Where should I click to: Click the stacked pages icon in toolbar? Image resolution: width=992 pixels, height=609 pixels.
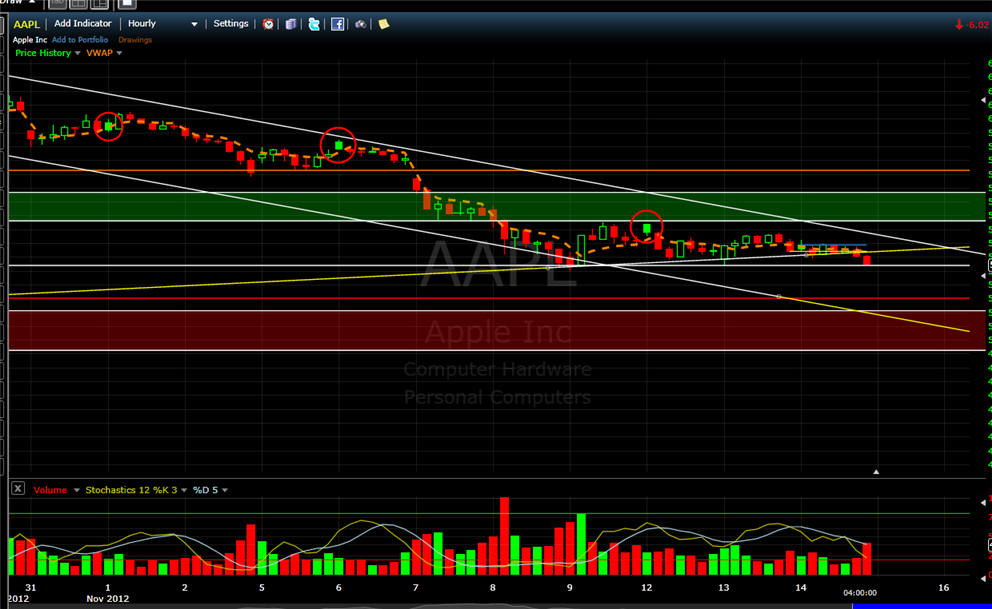(x=290, y=24)
